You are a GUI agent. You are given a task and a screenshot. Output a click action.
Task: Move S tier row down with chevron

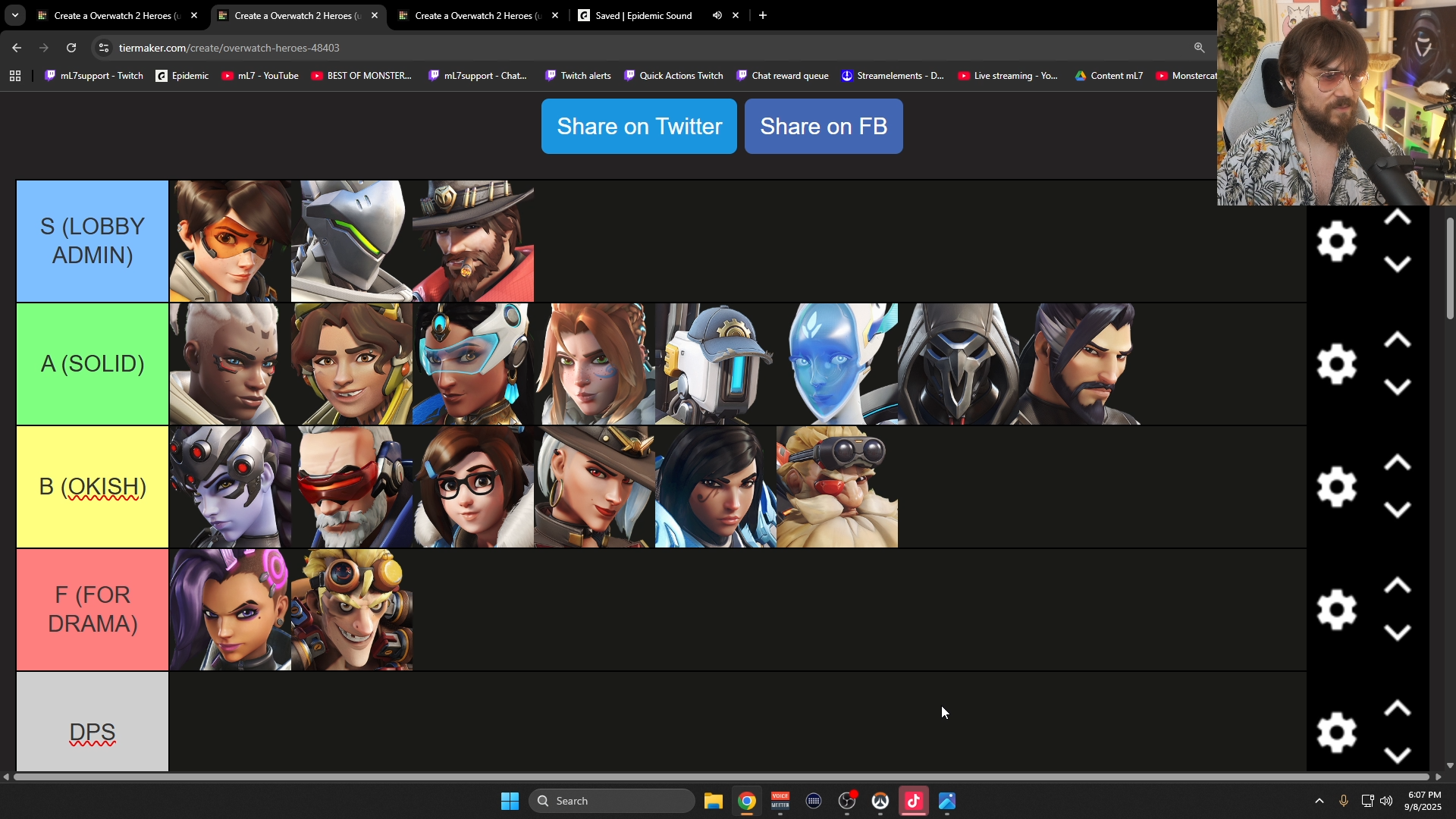point(1397,264)
